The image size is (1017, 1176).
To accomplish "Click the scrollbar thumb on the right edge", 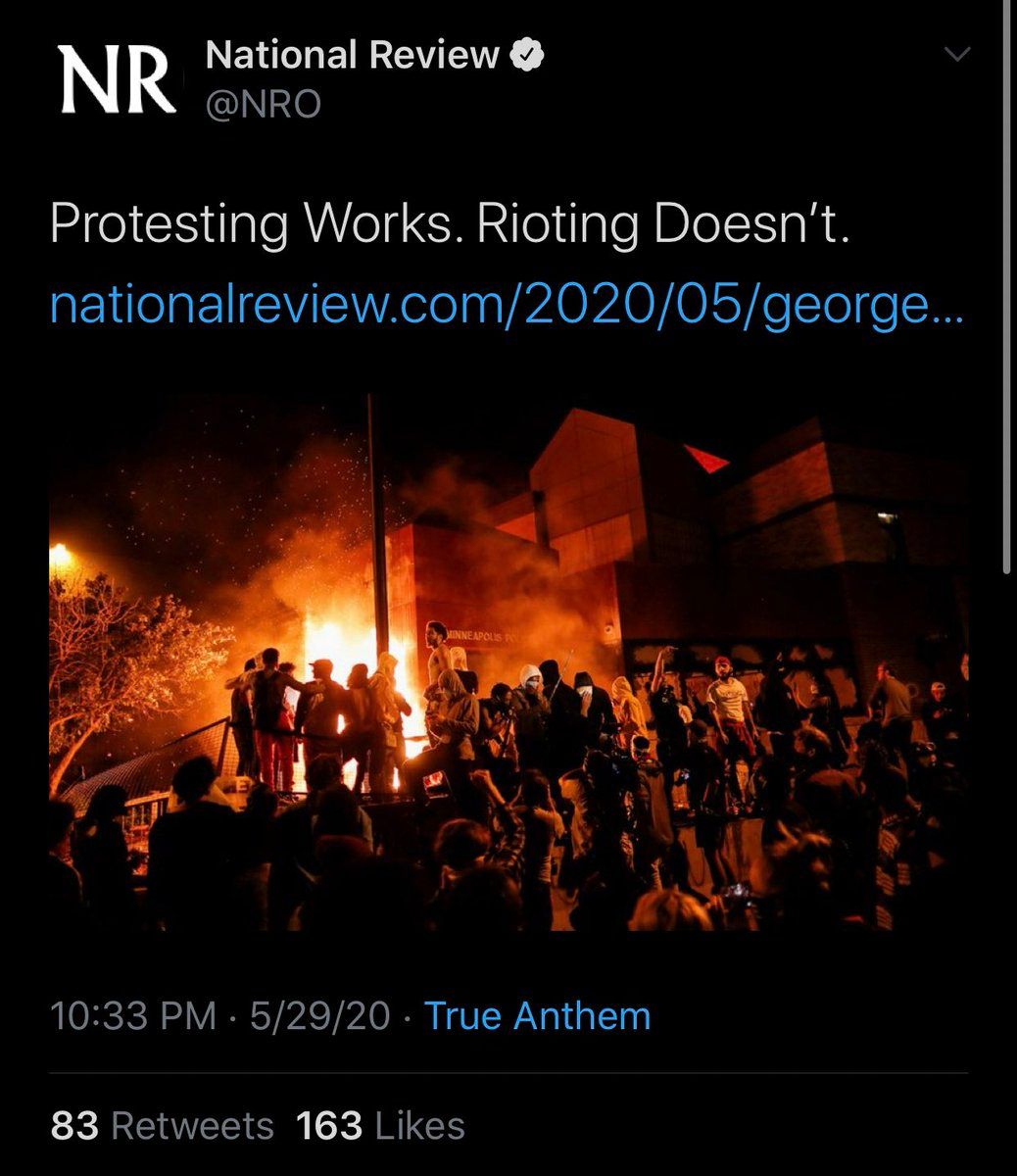I will 1006,294.
